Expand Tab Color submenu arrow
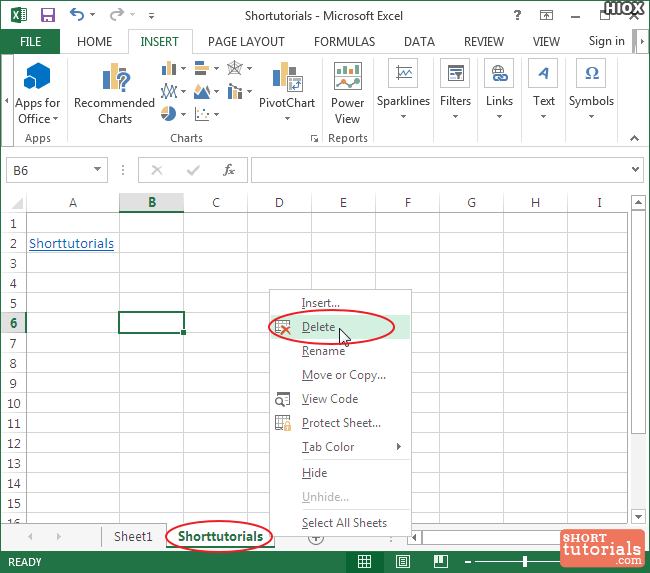 (x=399, y=447)
